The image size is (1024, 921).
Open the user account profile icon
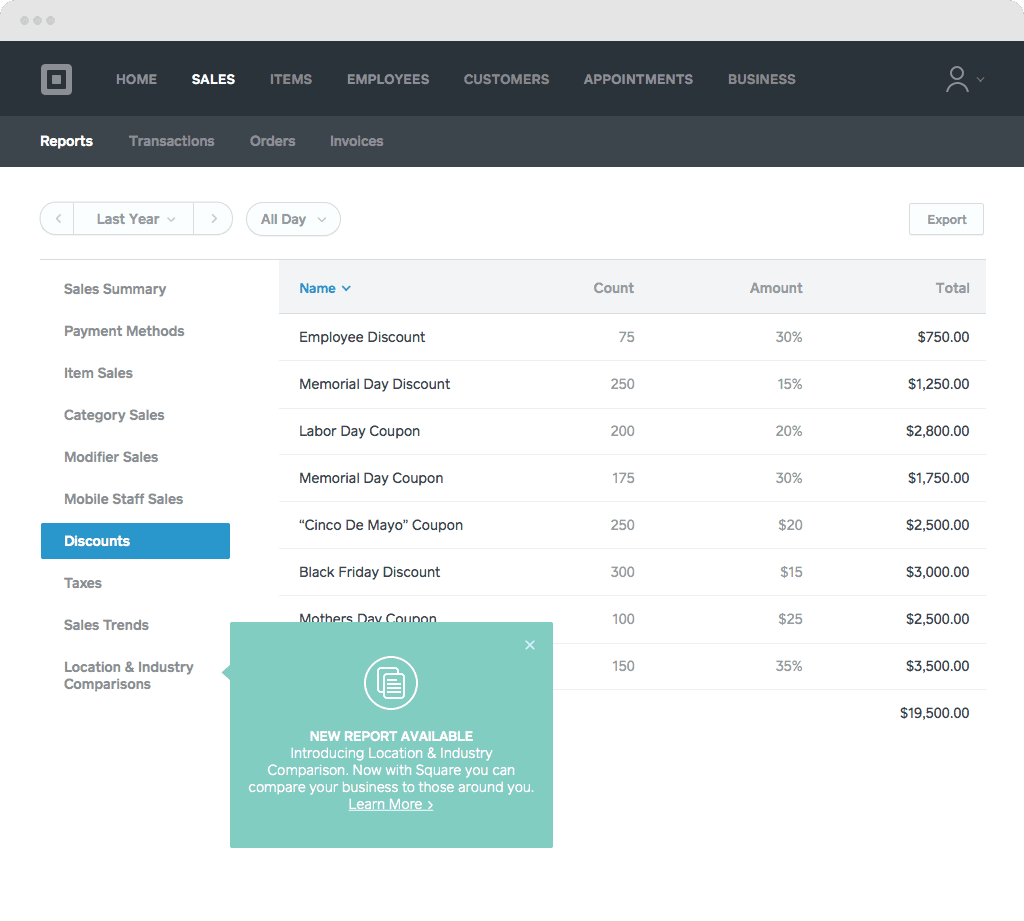tap(958, 80)
